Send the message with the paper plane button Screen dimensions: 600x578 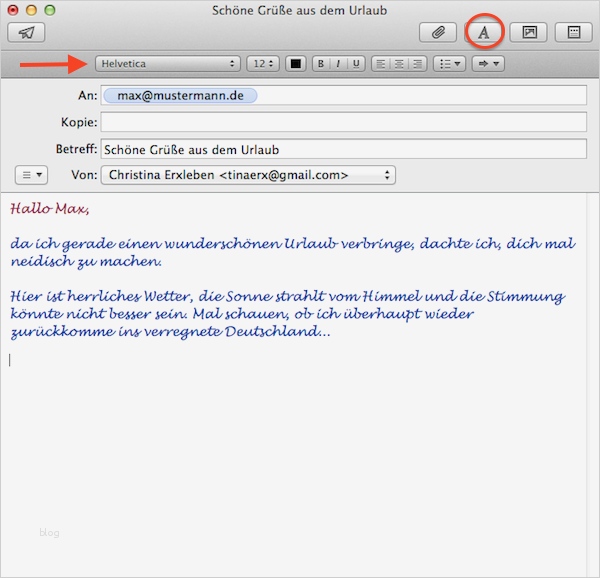pos(26,33)
